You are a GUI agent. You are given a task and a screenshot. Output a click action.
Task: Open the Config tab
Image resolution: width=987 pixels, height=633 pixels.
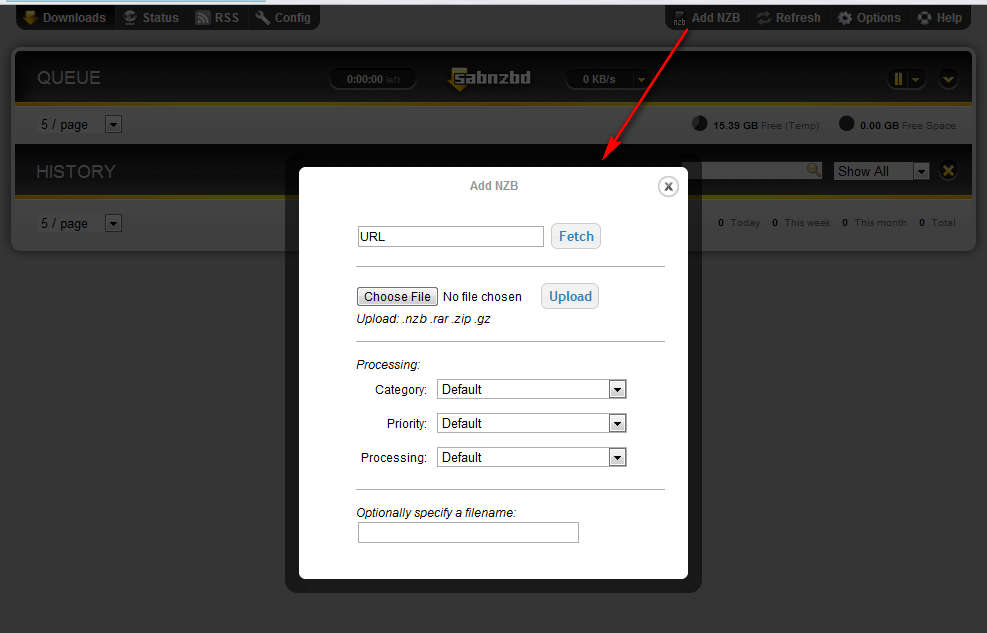point(283,18)
